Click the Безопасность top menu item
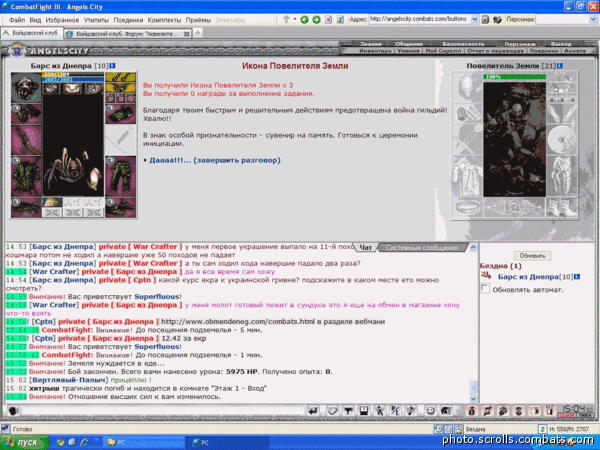600x450 pixels. point(463,44)
